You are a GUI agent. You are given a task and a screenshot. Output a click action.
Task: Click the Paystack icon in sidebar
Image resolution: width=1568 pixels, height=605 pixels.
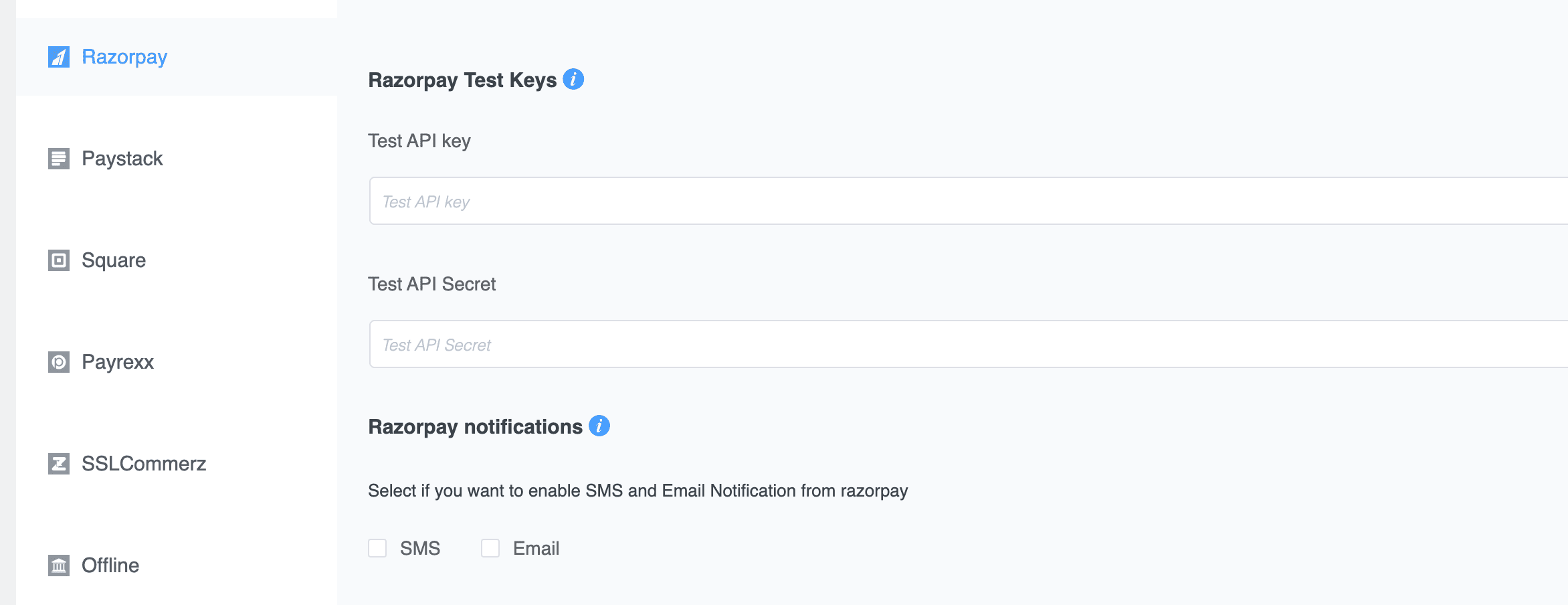pos(59,159)
